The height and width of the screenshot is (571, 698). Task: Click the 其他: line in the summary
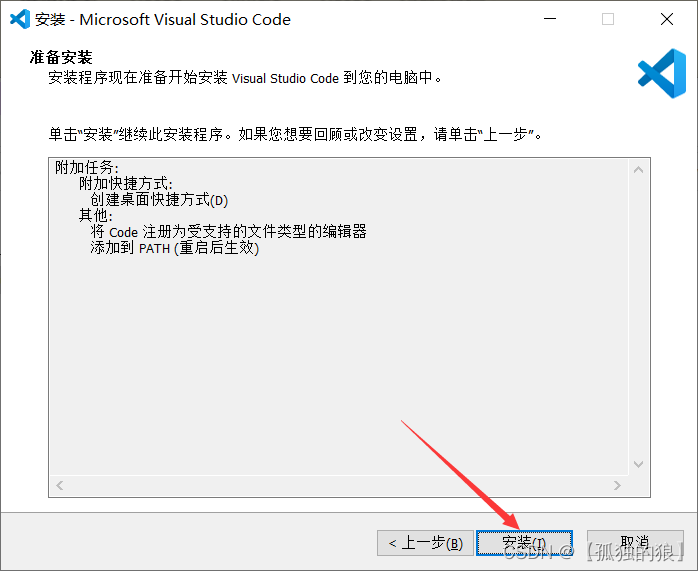pos(96,216)
